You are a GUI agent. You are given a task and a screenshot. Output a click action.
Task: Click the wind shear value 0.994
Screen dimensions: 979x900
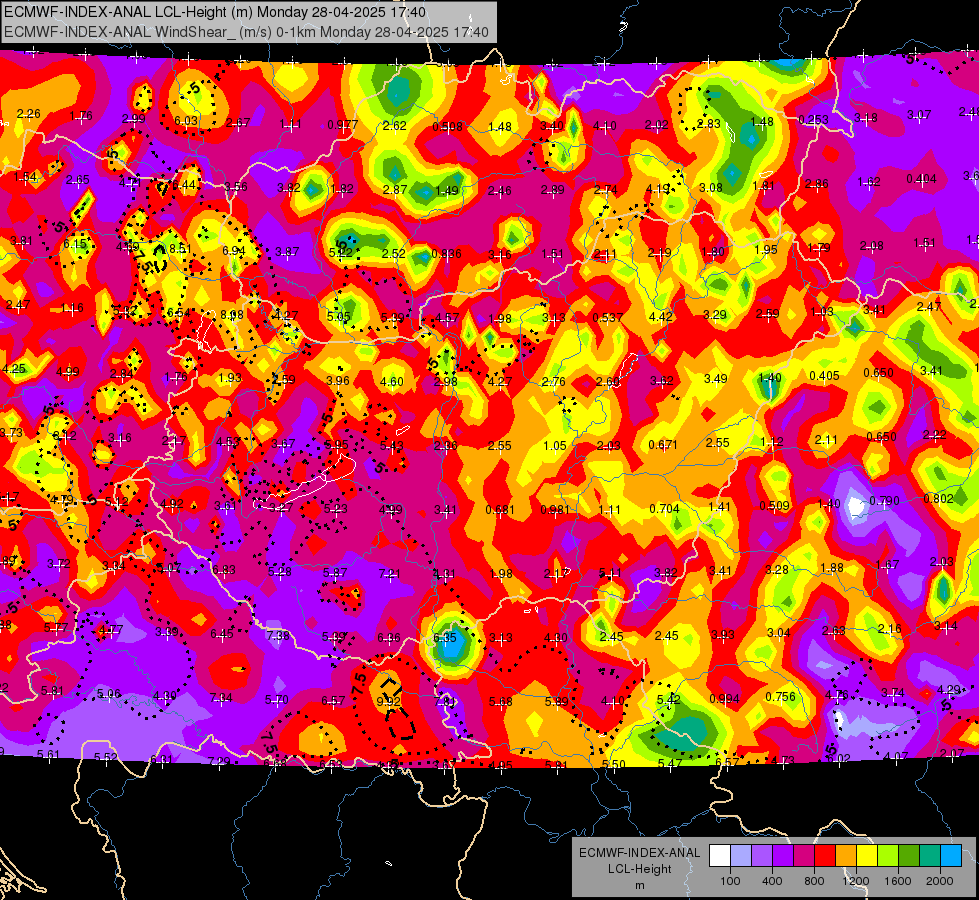(724, 699)
